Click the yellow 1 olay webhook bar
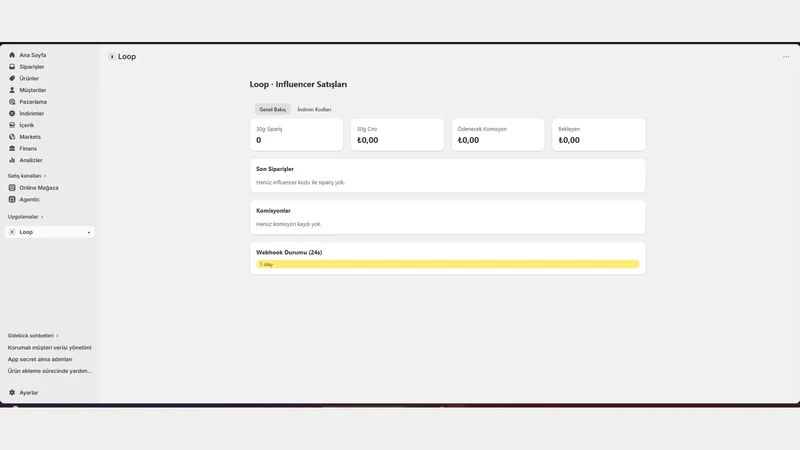The image size is (800, 450). point(447,264)
